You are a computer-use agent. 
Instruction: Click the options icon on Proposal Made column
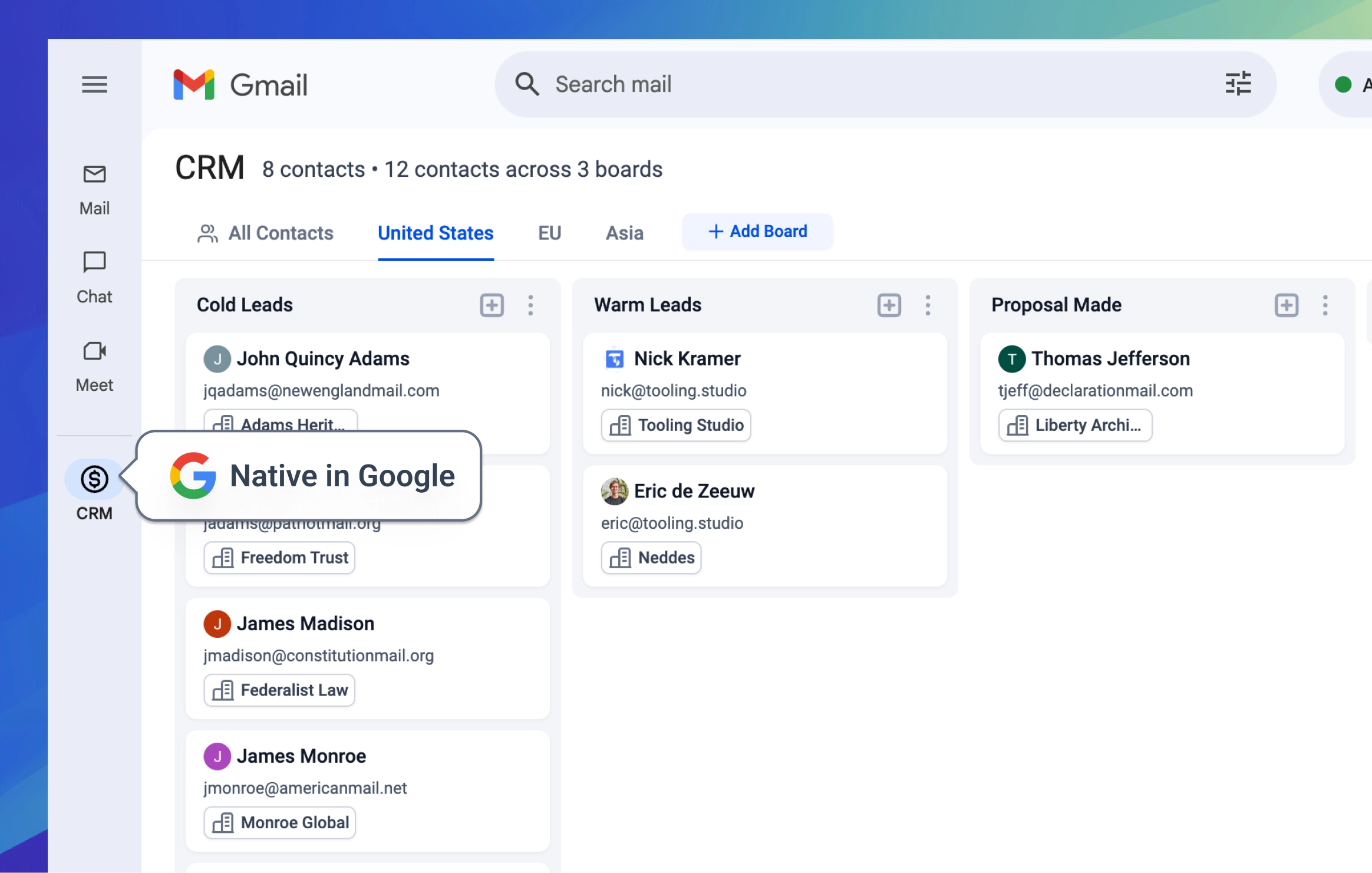click(1324, 304)
